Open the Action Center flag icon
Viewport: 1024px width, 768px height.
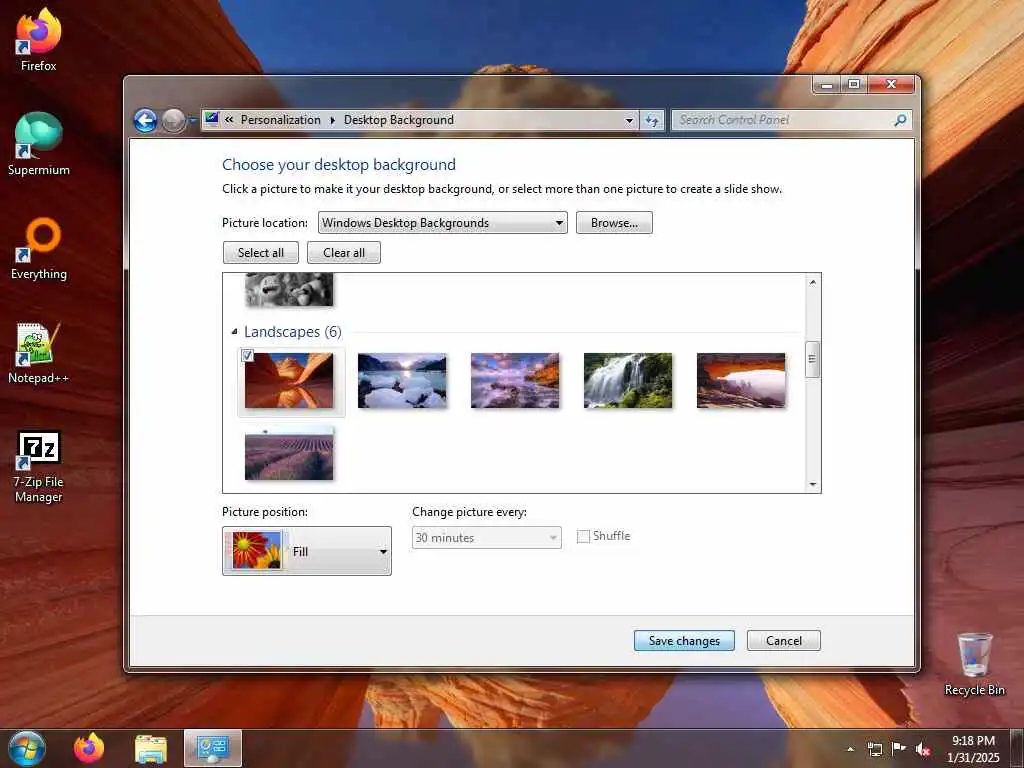coord(899,748)
